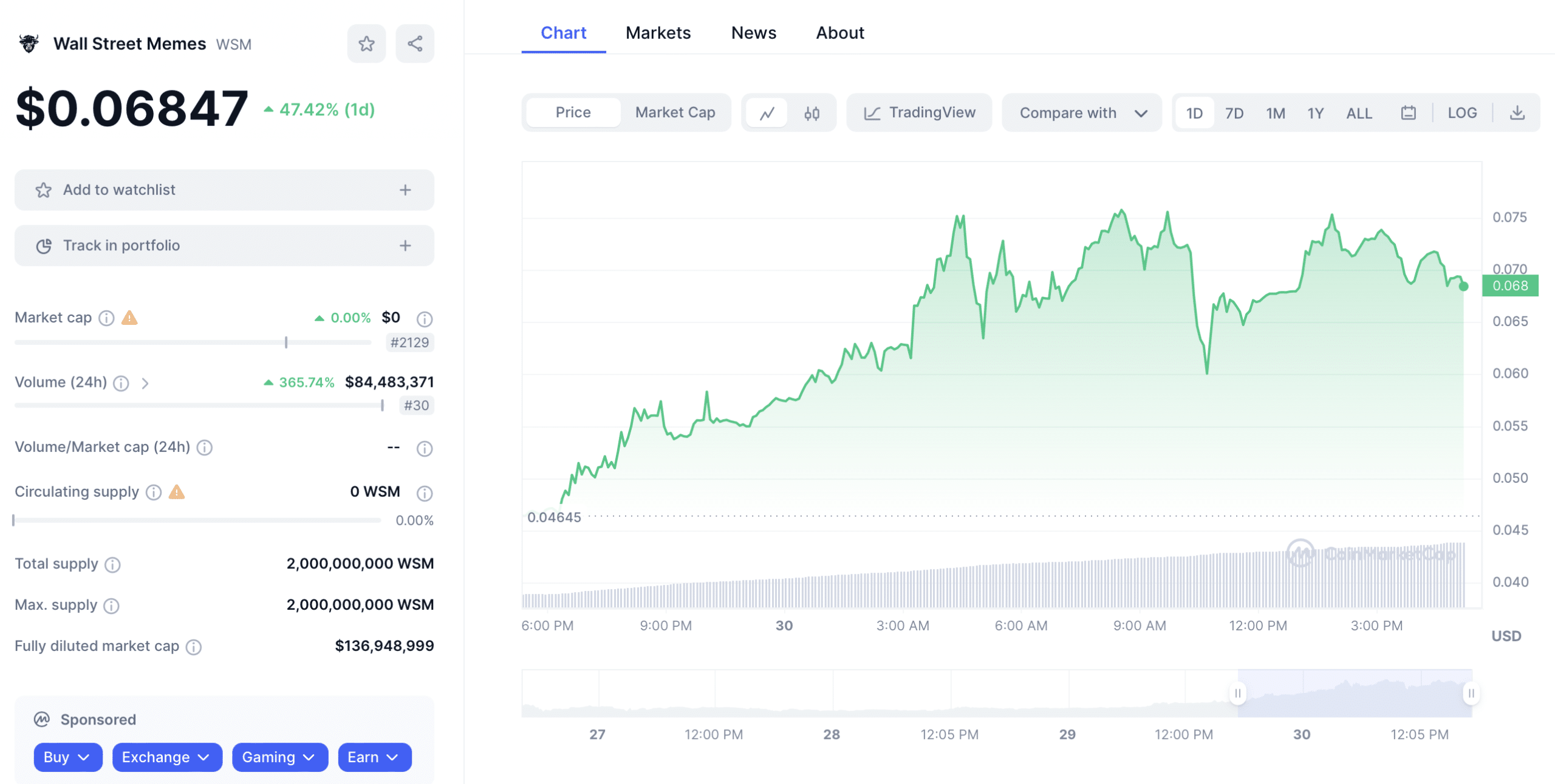This screenshot has height=784, width=1555.
Task: Click Add to watchlist button
Action: (224, 190)
